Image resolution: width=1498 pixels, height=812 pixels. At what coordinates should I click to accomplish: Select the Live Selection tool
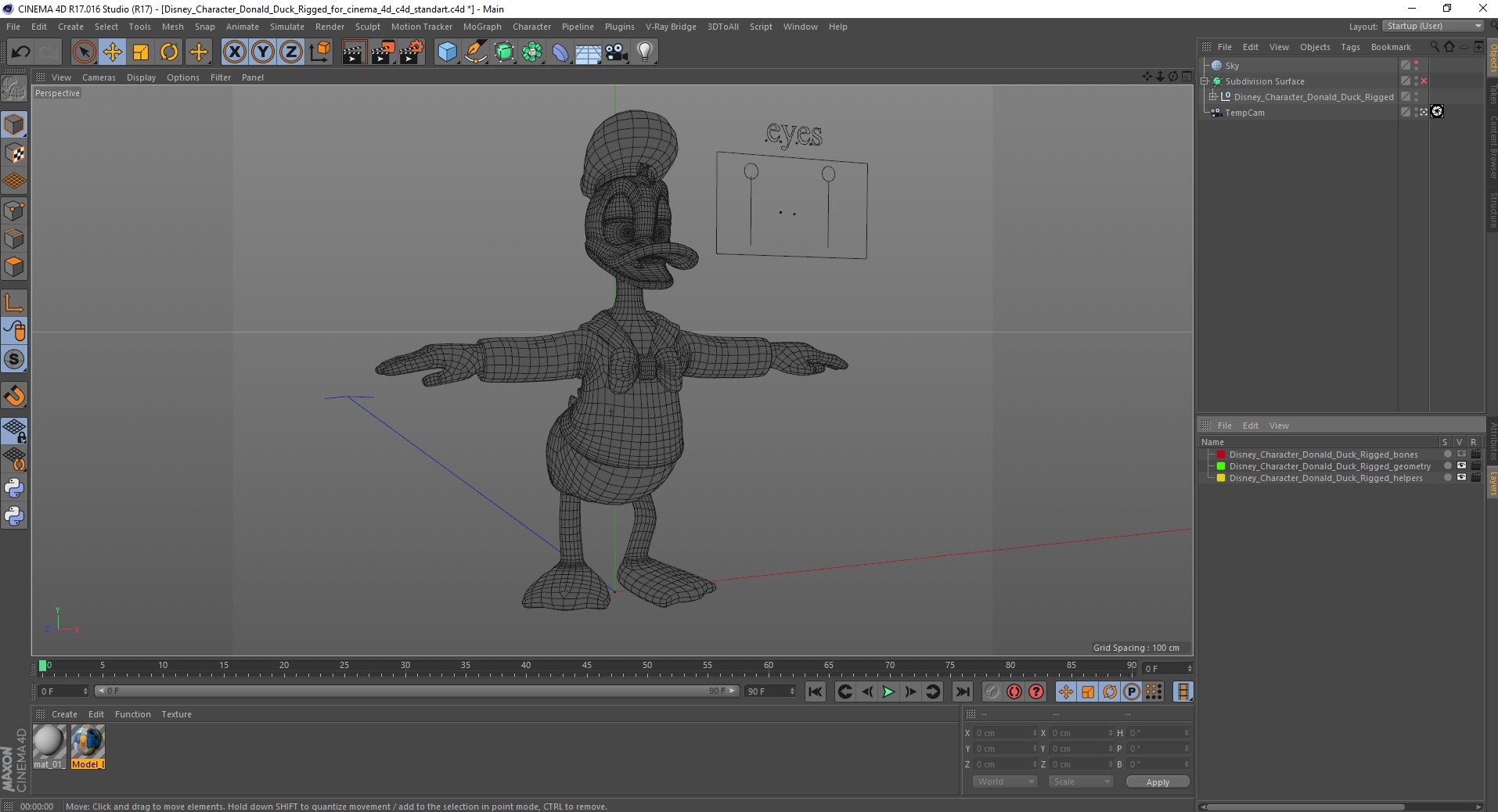[84, 52]
